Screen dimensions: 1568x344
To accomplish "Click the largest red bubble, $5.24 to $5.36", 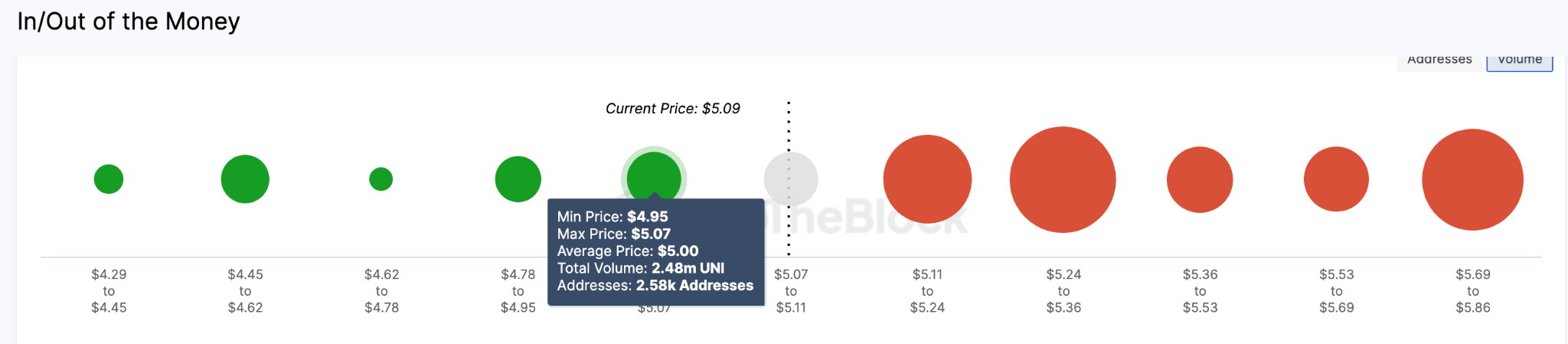I will click(x=1063, y=179).
